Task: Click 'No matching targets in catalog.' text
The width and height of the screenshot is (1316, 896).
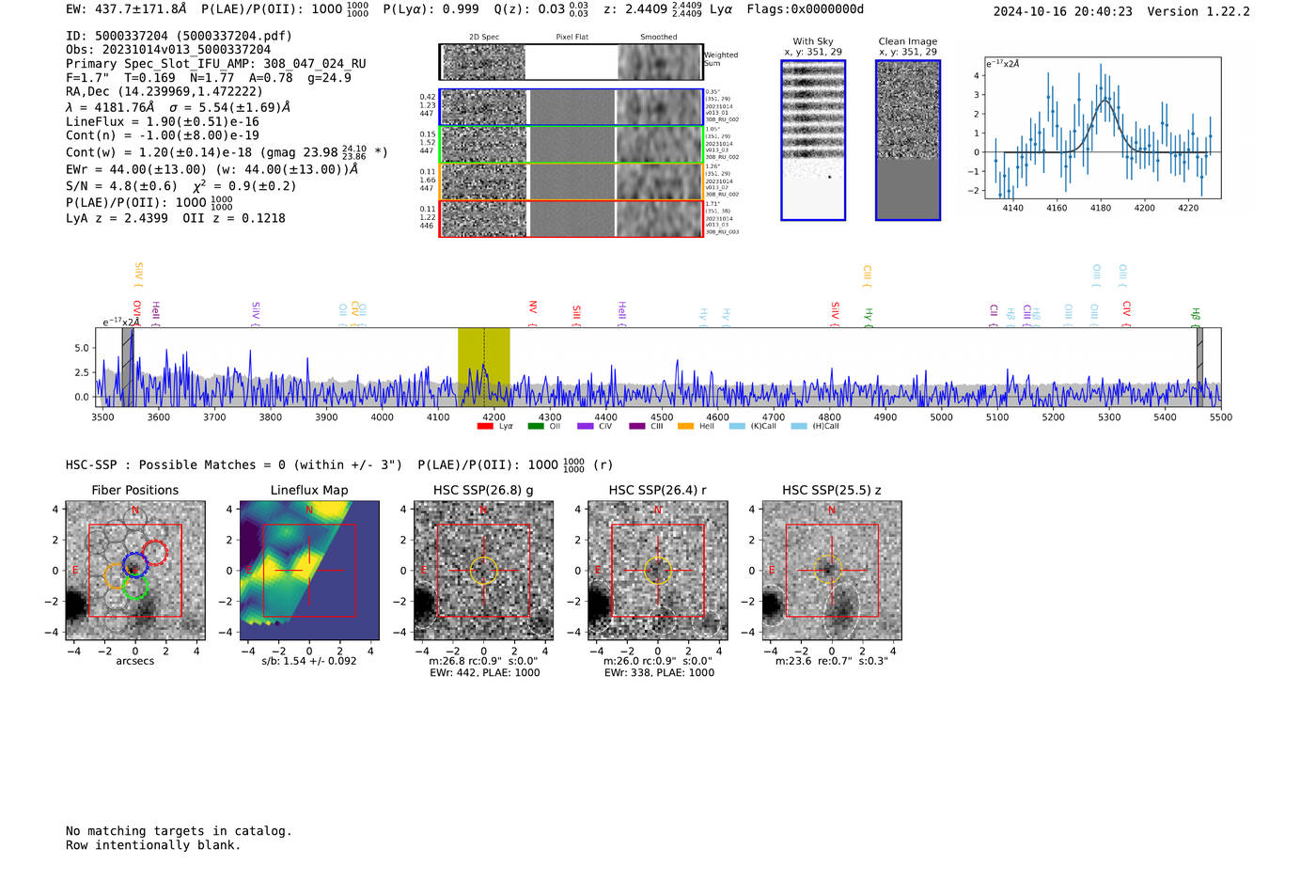Action: pos(179,831)
